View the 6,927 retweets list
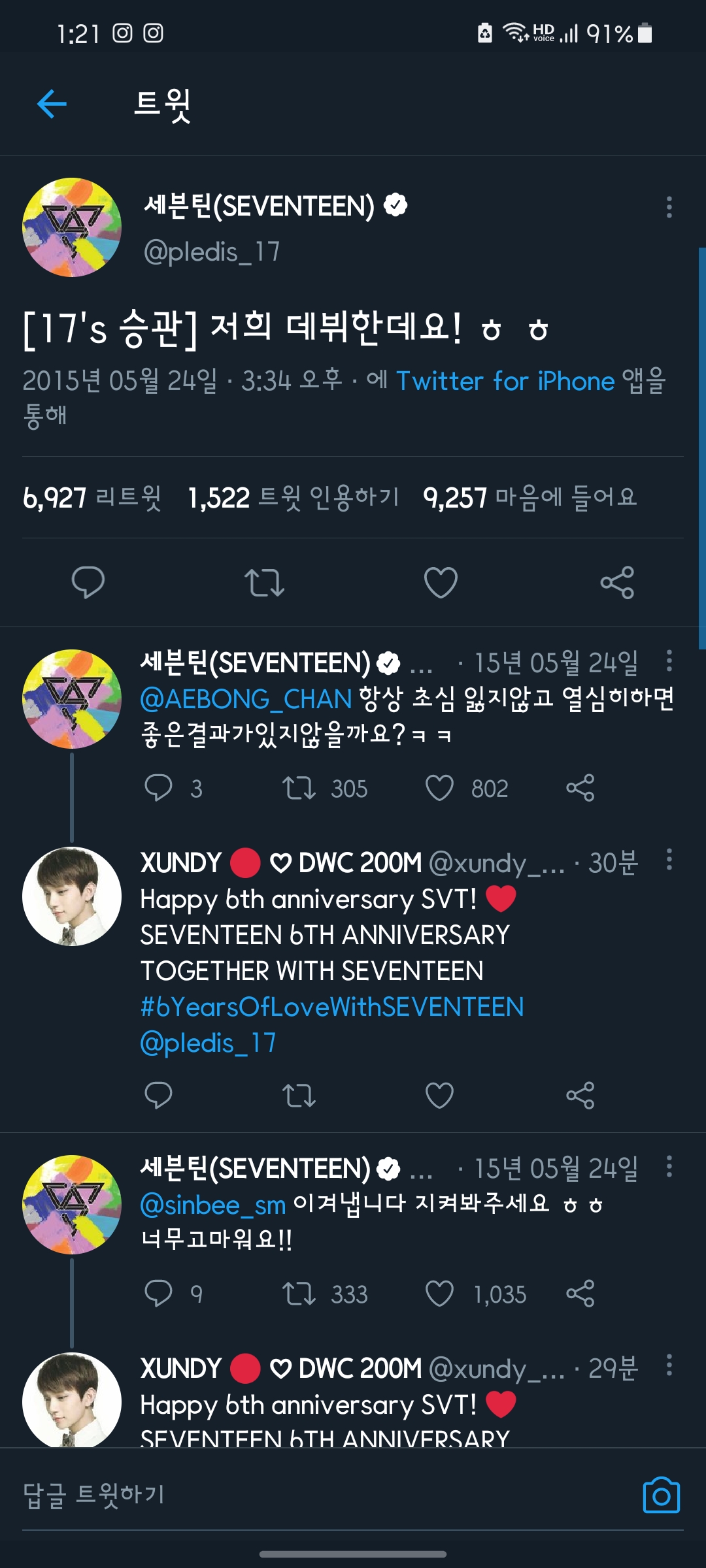The width and height of the screenshot is (706, 1568). [92, 498]
